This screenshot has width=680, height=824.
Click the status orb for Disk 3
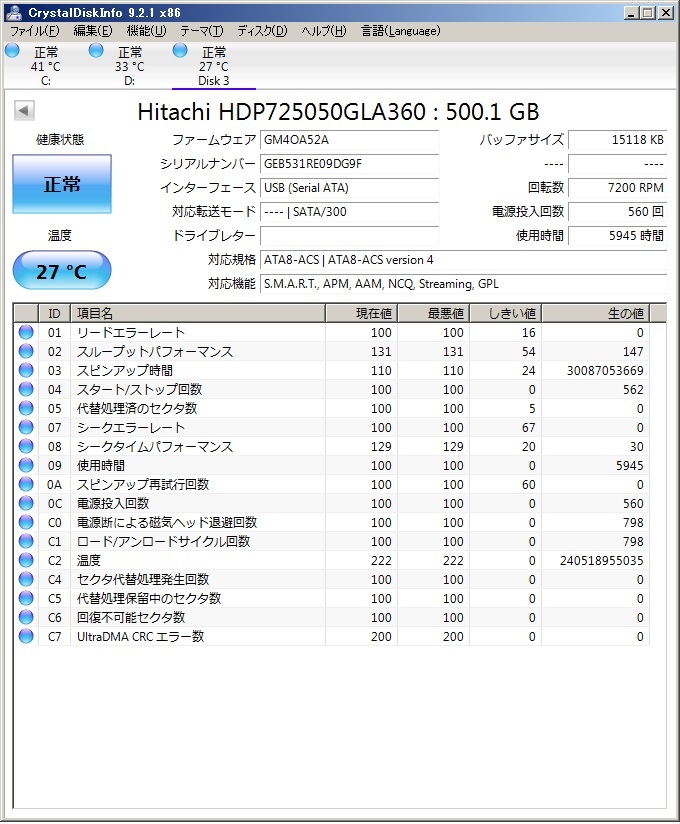(180, 51)
